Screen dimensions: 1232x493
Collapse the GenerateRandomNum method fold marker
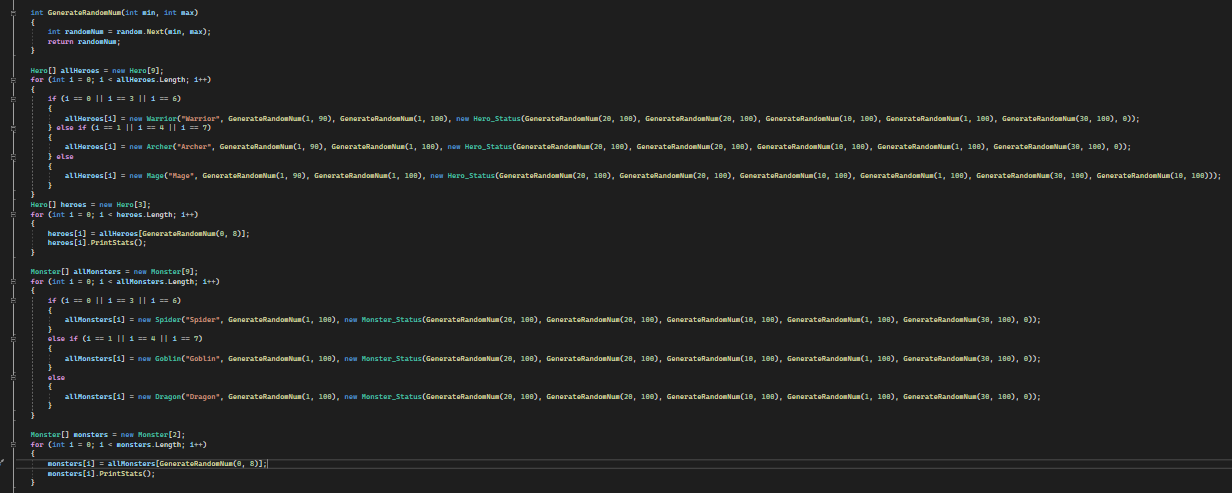click(x=14, y=12)
